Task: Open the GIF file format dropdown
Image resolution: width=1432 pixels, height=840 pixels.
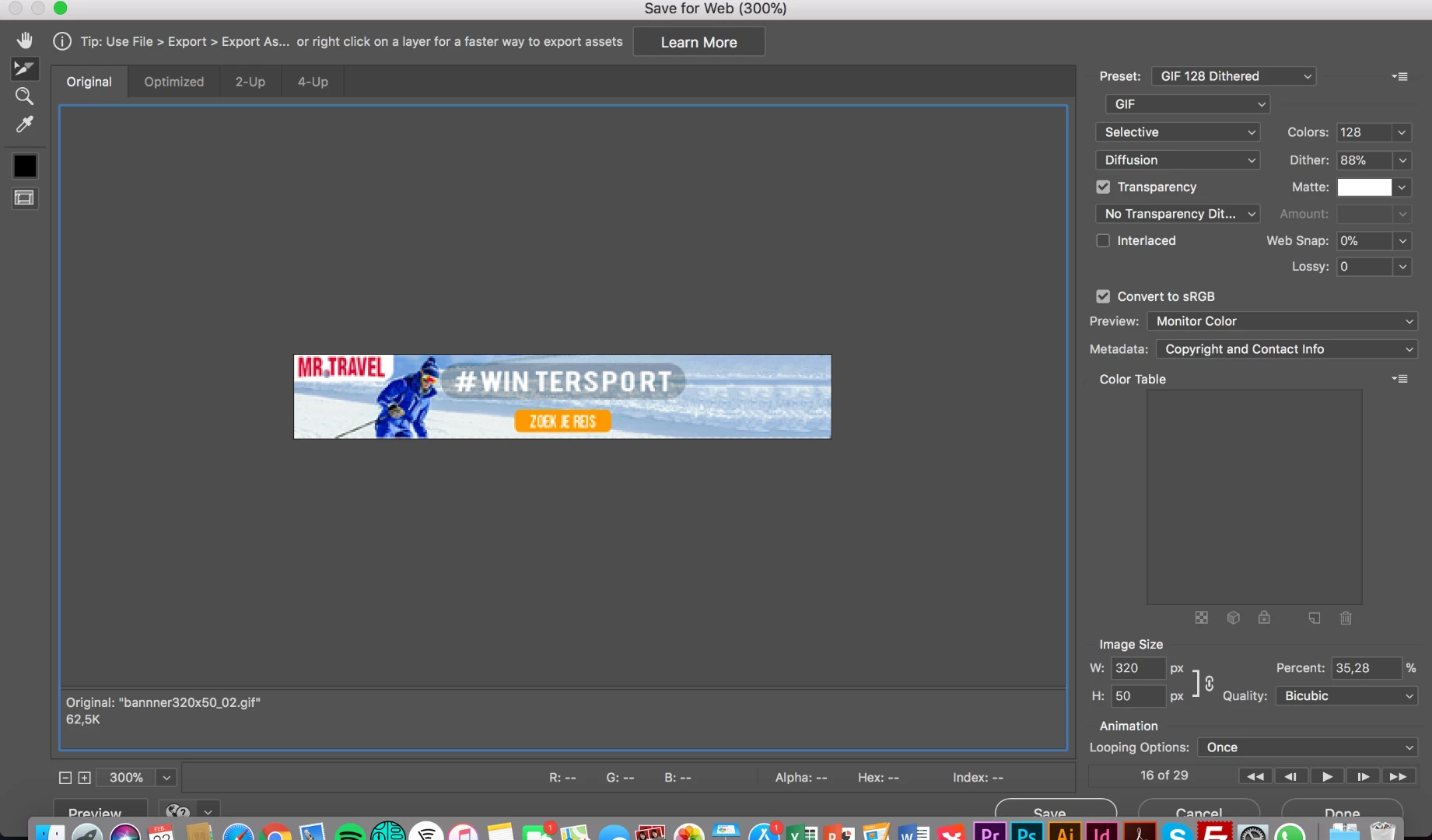Action: click(x=1188, y=104)
